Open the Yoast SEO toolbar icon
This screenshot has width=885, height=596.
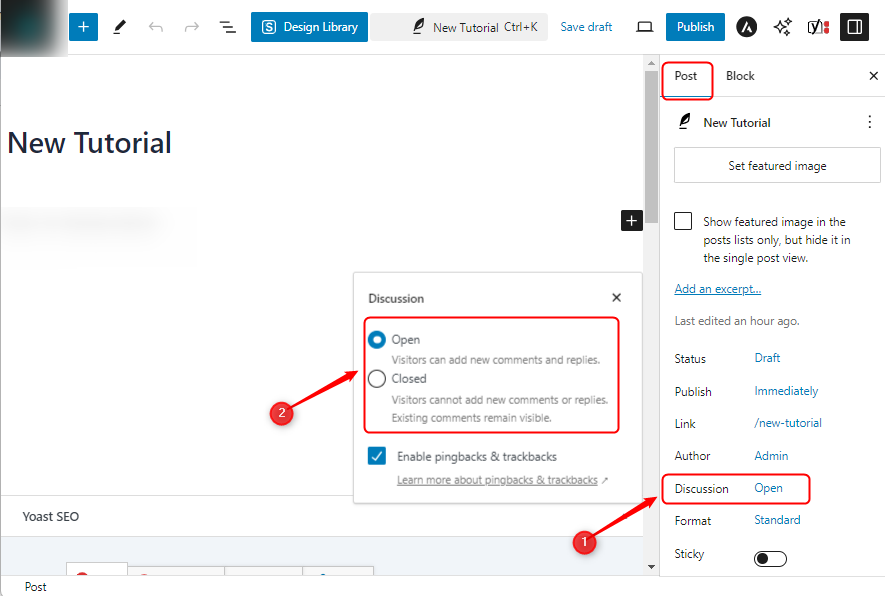point(818,27)
